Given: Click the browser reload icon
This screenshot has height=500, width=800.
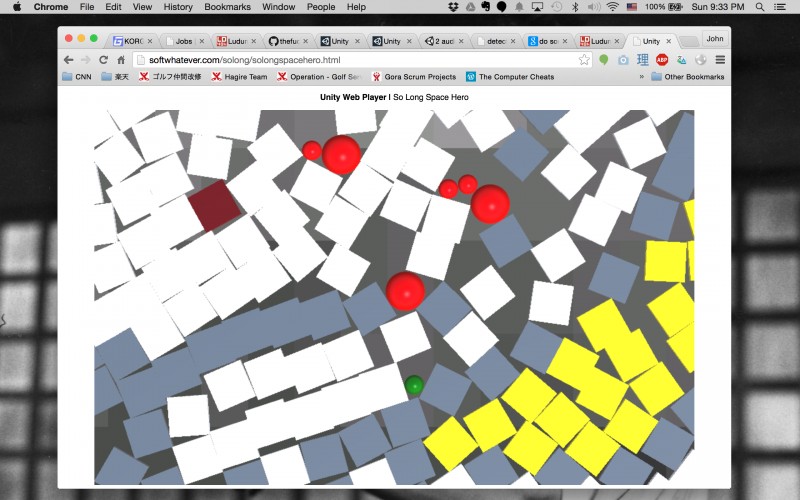Looking at the screenshot, I should click(103, 60).
